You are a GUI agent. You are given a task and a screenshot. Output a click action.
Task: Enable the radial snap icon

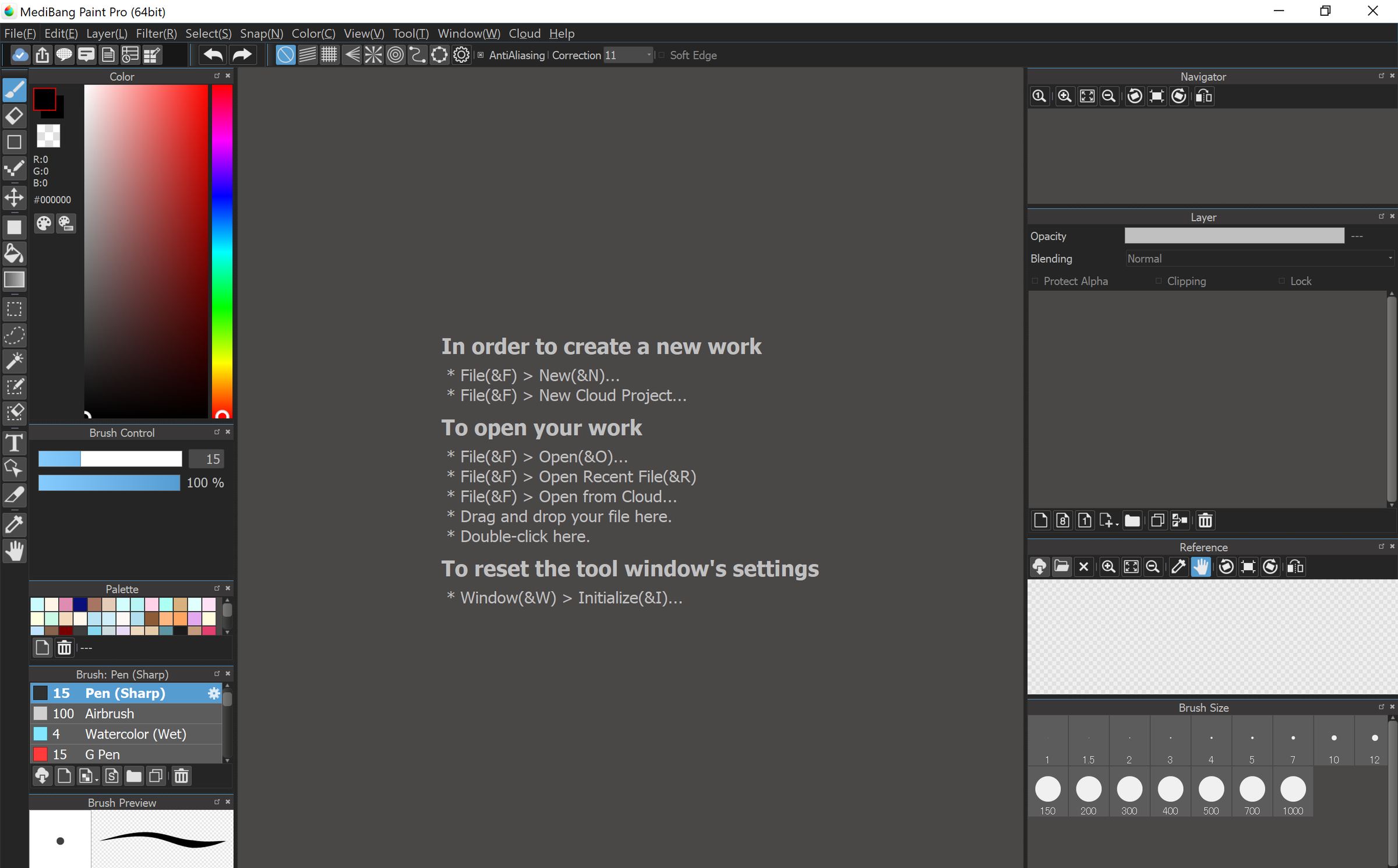[373, 55]
